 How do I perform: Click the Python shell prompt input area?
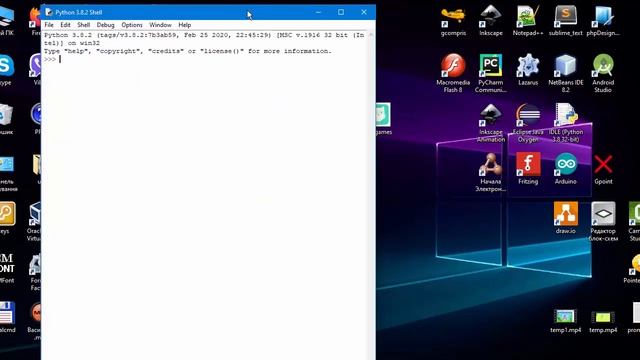point(204,60)
